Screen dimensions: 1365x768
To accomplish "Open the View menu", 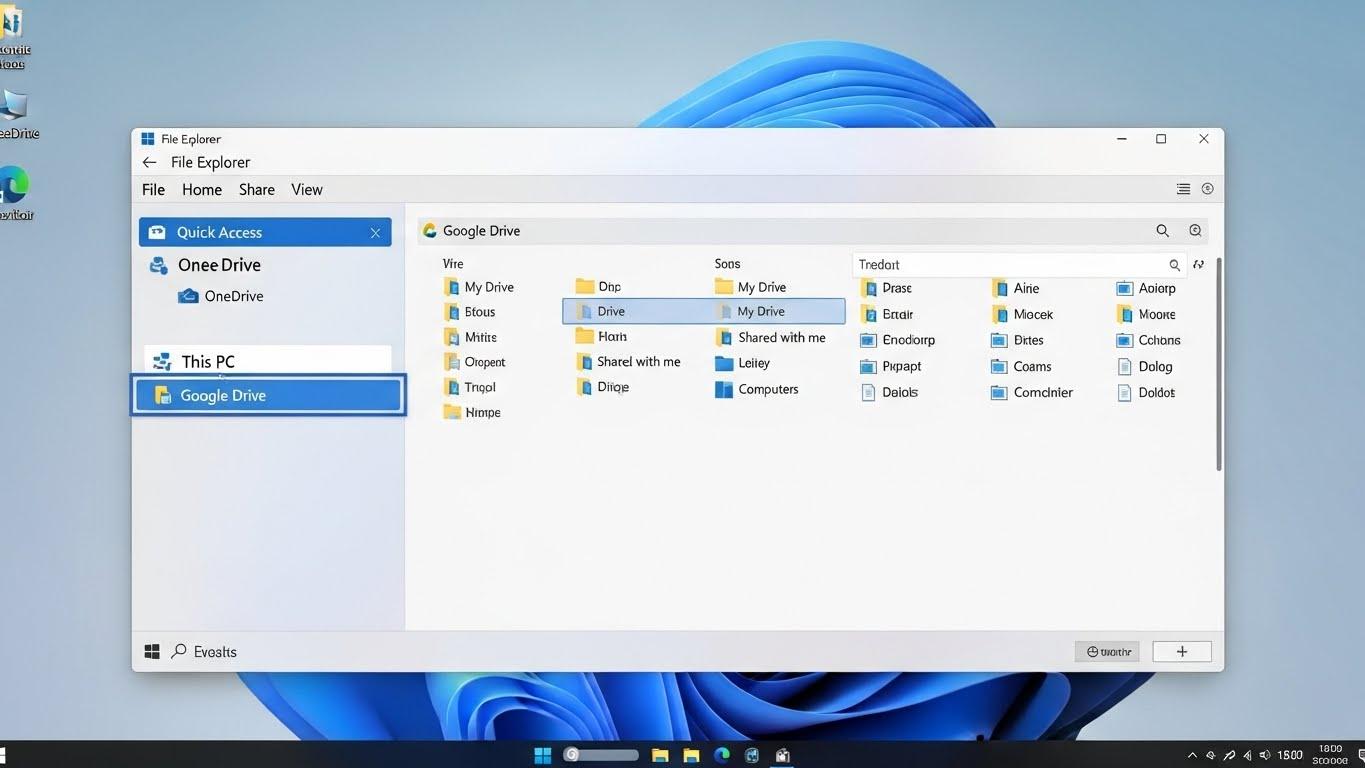I will point(306,189).
